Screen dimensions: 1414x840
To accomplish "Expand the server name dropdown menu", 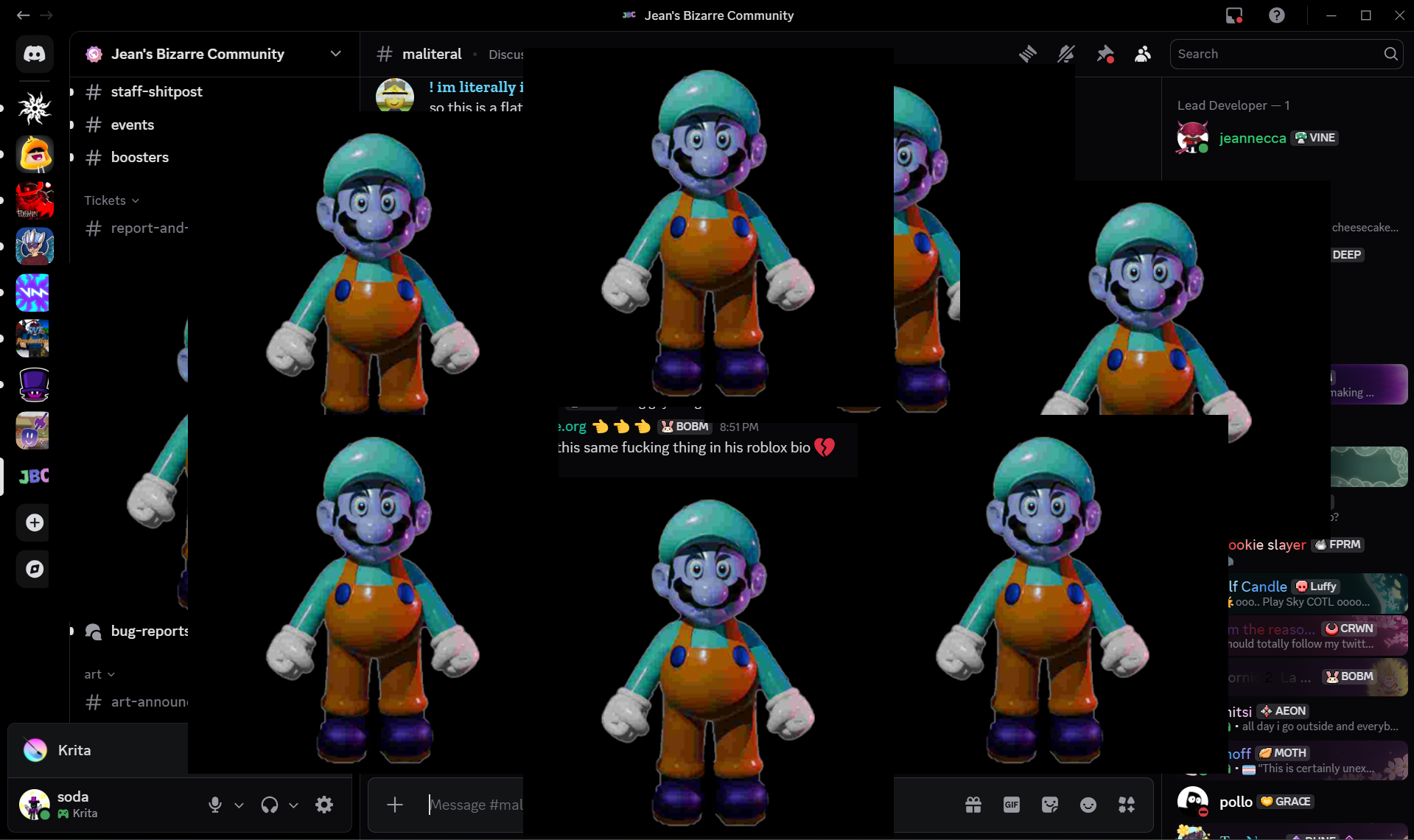I will pos(336,54).
